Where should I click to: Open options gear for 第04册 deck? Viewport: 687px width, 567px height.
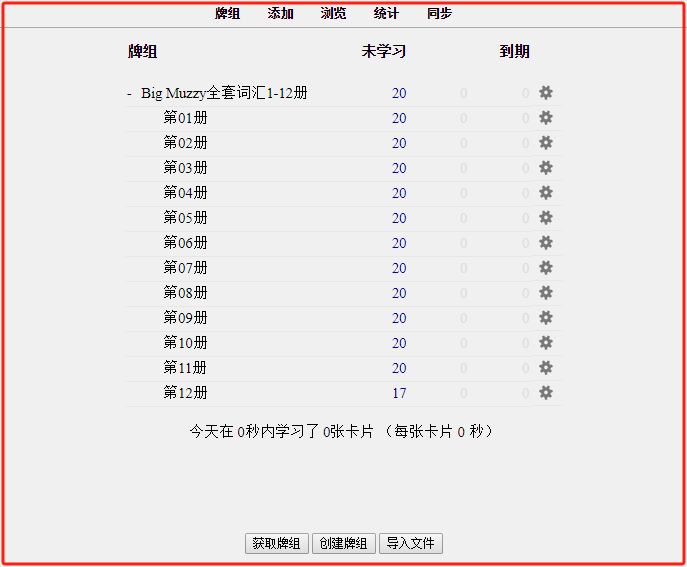(545, 192)
